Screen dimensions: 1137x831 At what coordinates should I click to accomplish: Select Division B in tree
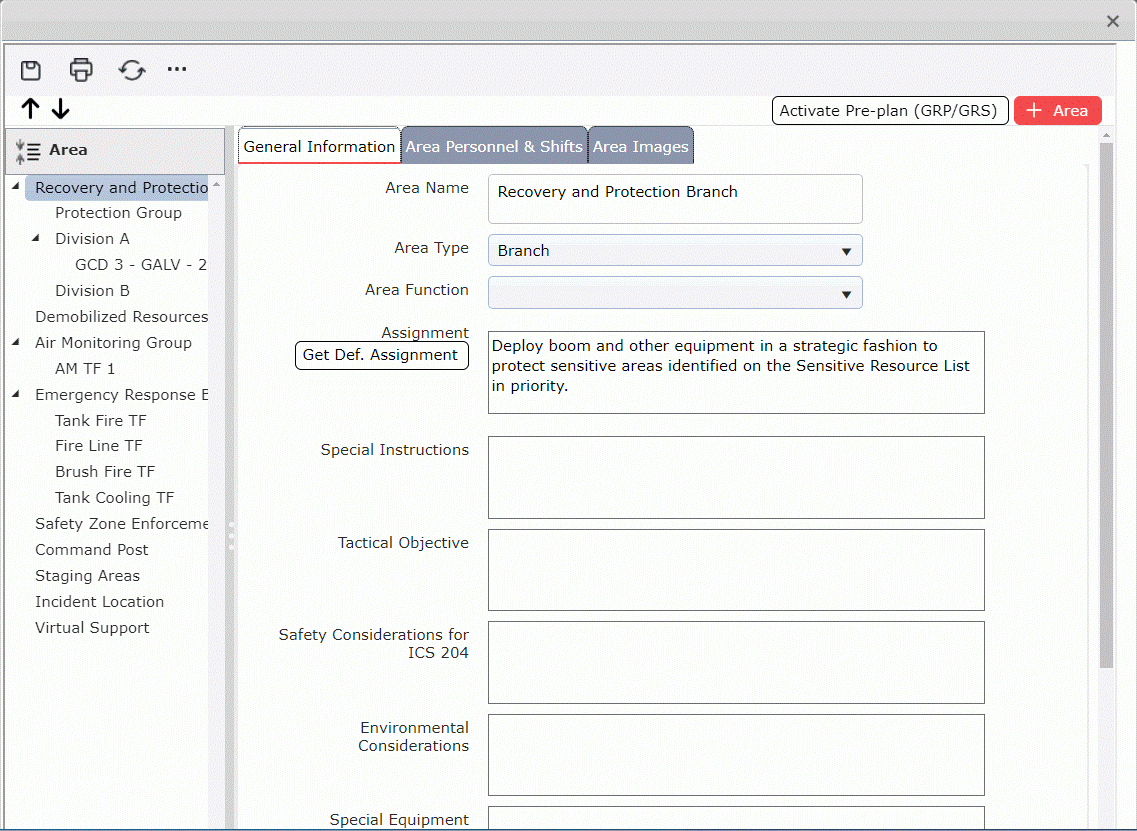(92, 291)
